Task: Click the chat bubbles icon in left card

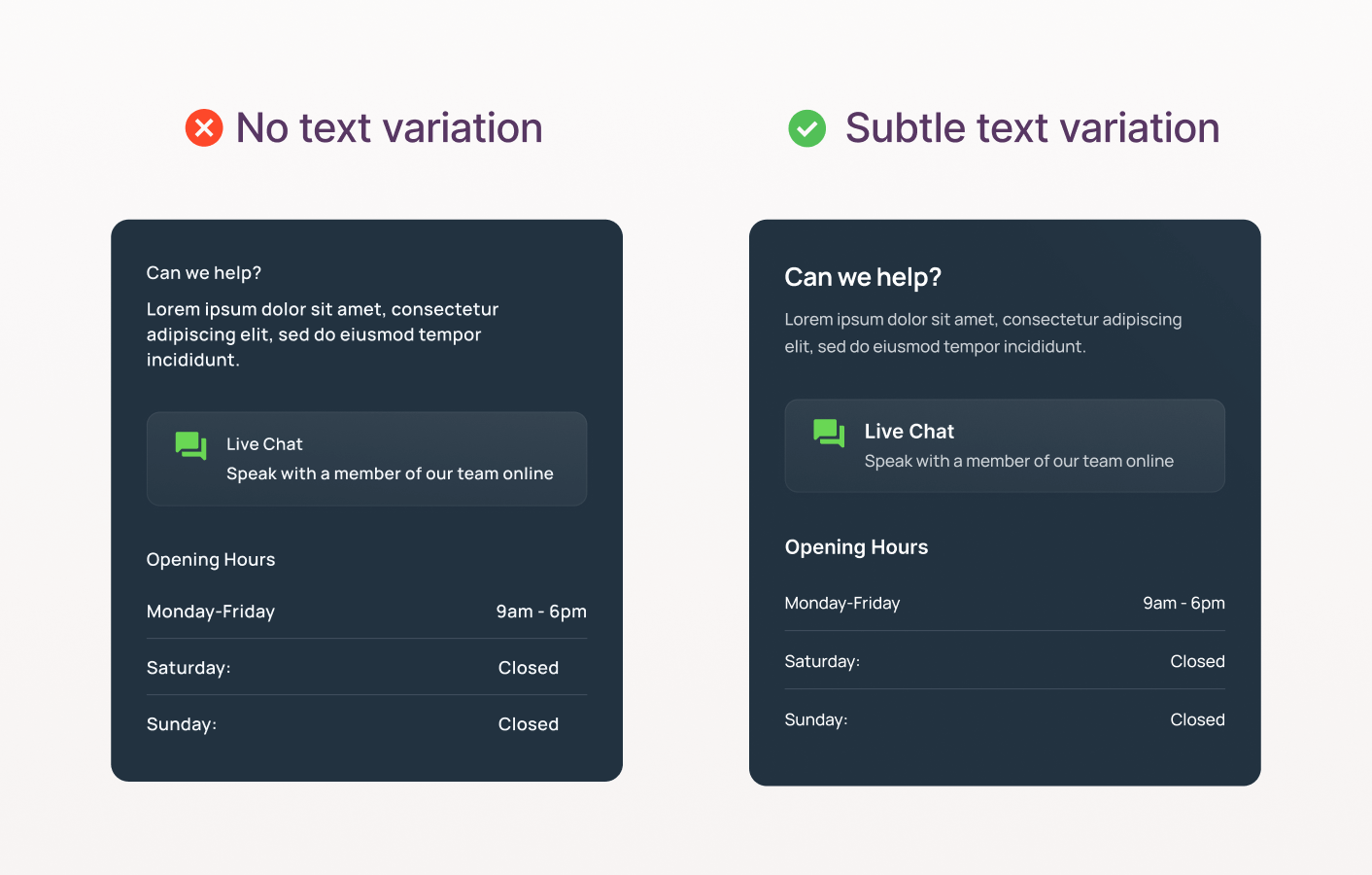Action: (x=190, y=445)
